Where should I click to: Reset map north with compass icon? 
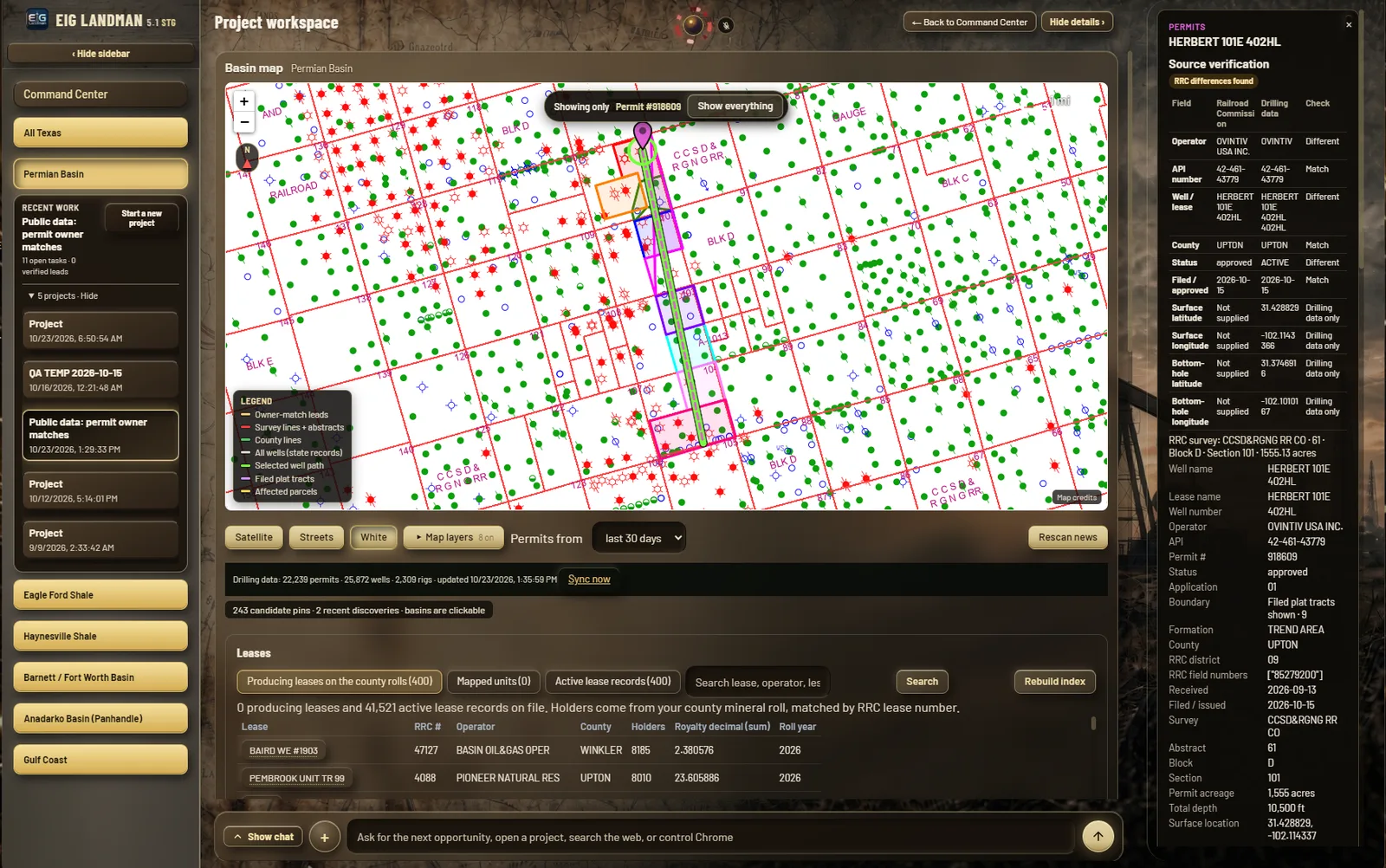[247, 157]
